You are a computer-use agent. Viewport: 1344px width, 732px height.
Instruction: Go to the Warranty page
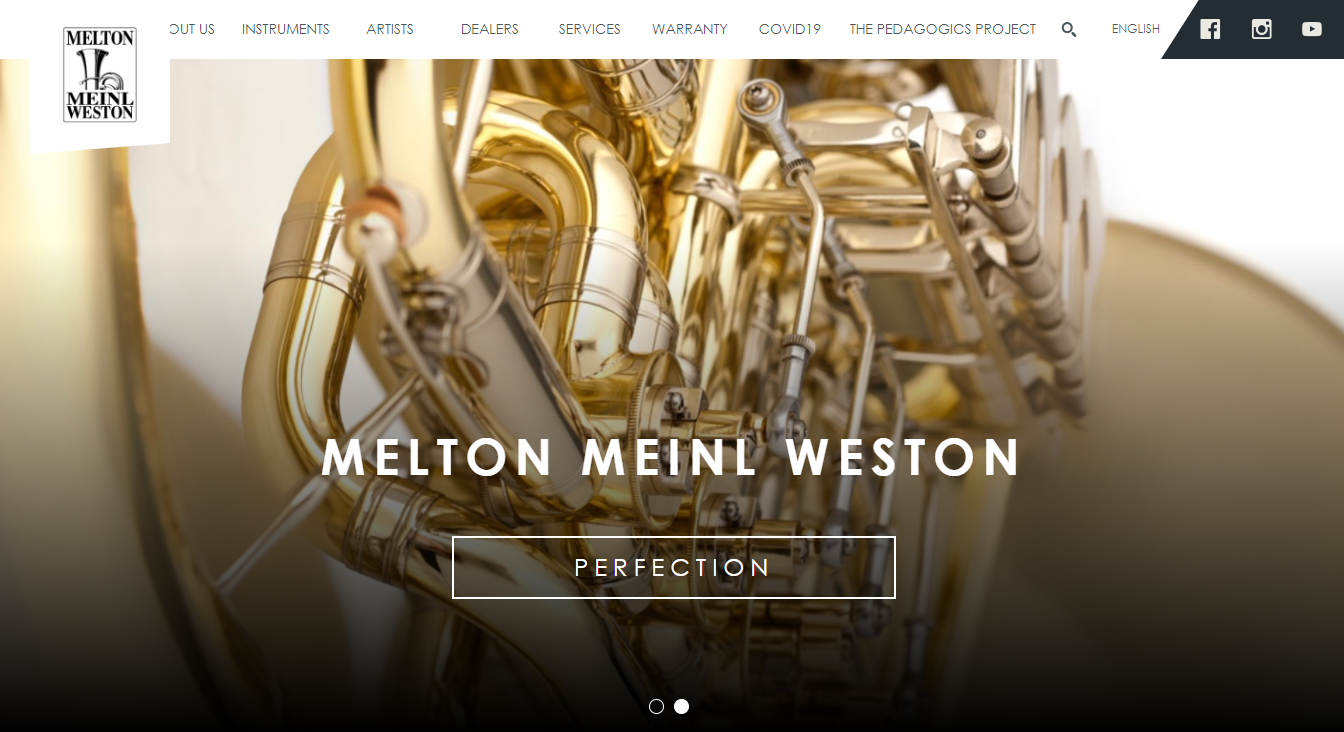point(690,29)
